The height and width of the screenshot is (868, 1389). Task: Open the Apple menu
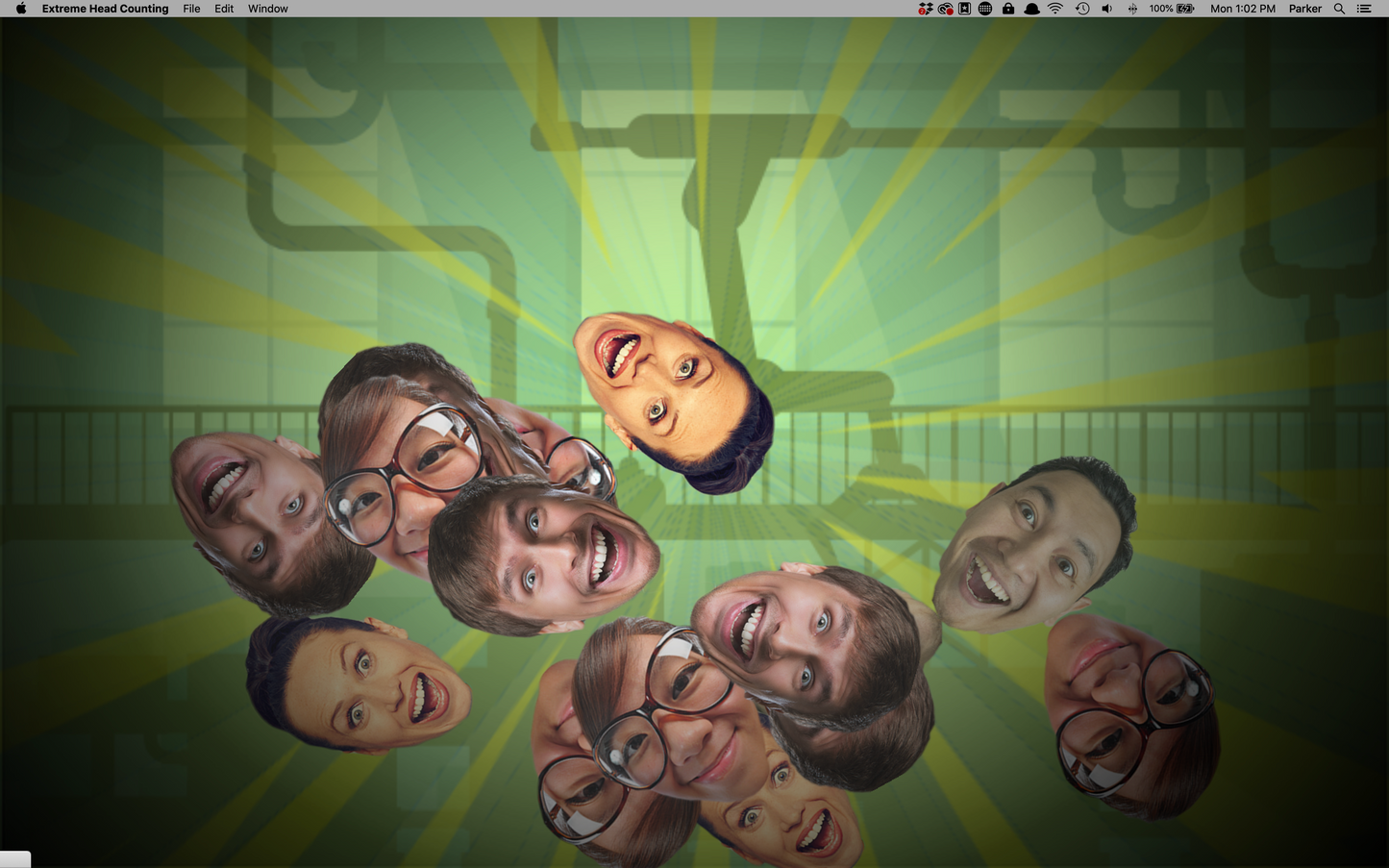(x=21, y=9)
